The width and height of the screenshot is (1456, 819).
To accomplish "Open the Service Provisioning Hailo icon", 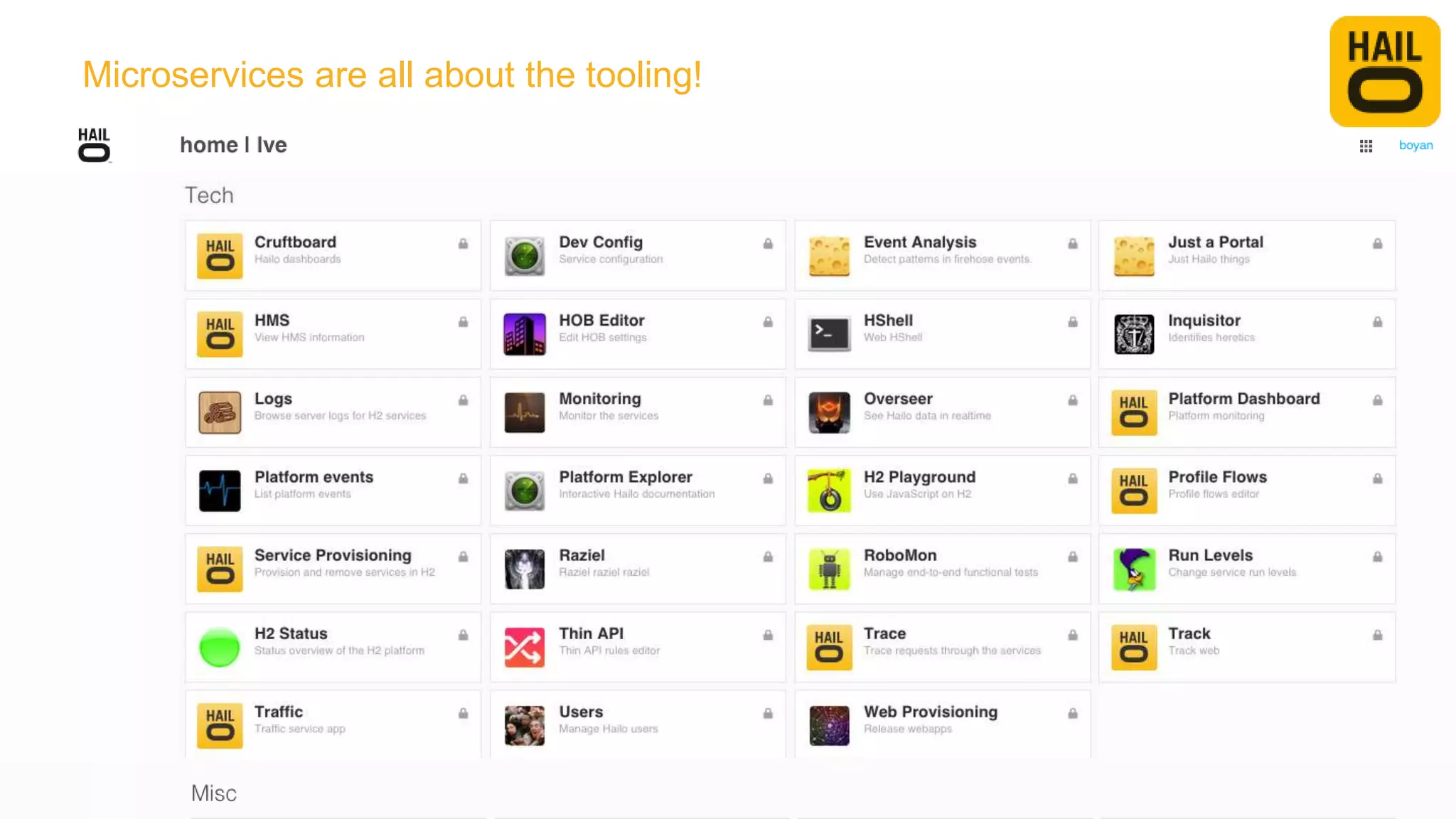I will 220,569.
